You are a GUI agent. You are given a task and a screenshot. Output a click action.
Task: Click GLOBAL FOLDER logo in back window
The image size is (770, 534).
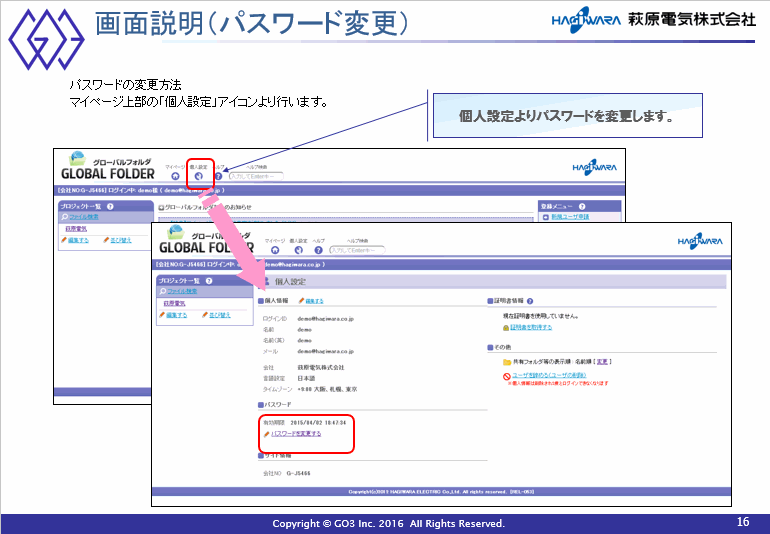click(108, 166)
